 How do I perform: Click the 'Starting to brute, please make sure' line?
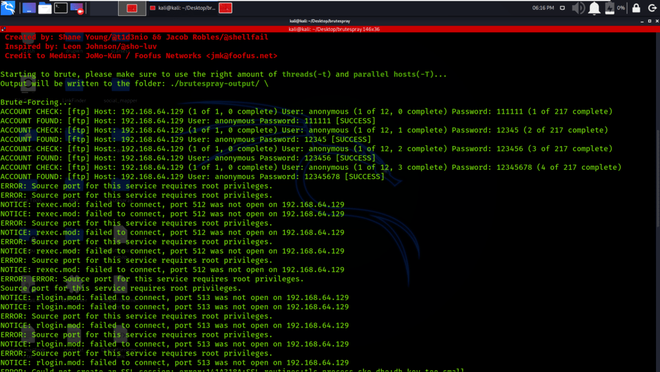tap(224, 74)
